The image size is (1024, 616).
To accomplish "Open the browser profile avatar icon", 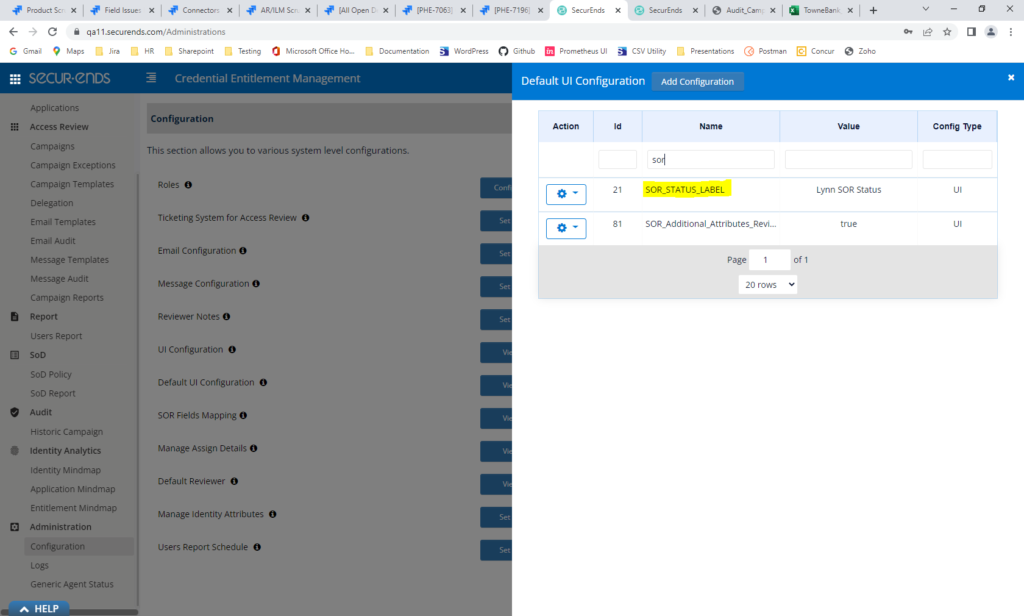I will coord(991,31).
